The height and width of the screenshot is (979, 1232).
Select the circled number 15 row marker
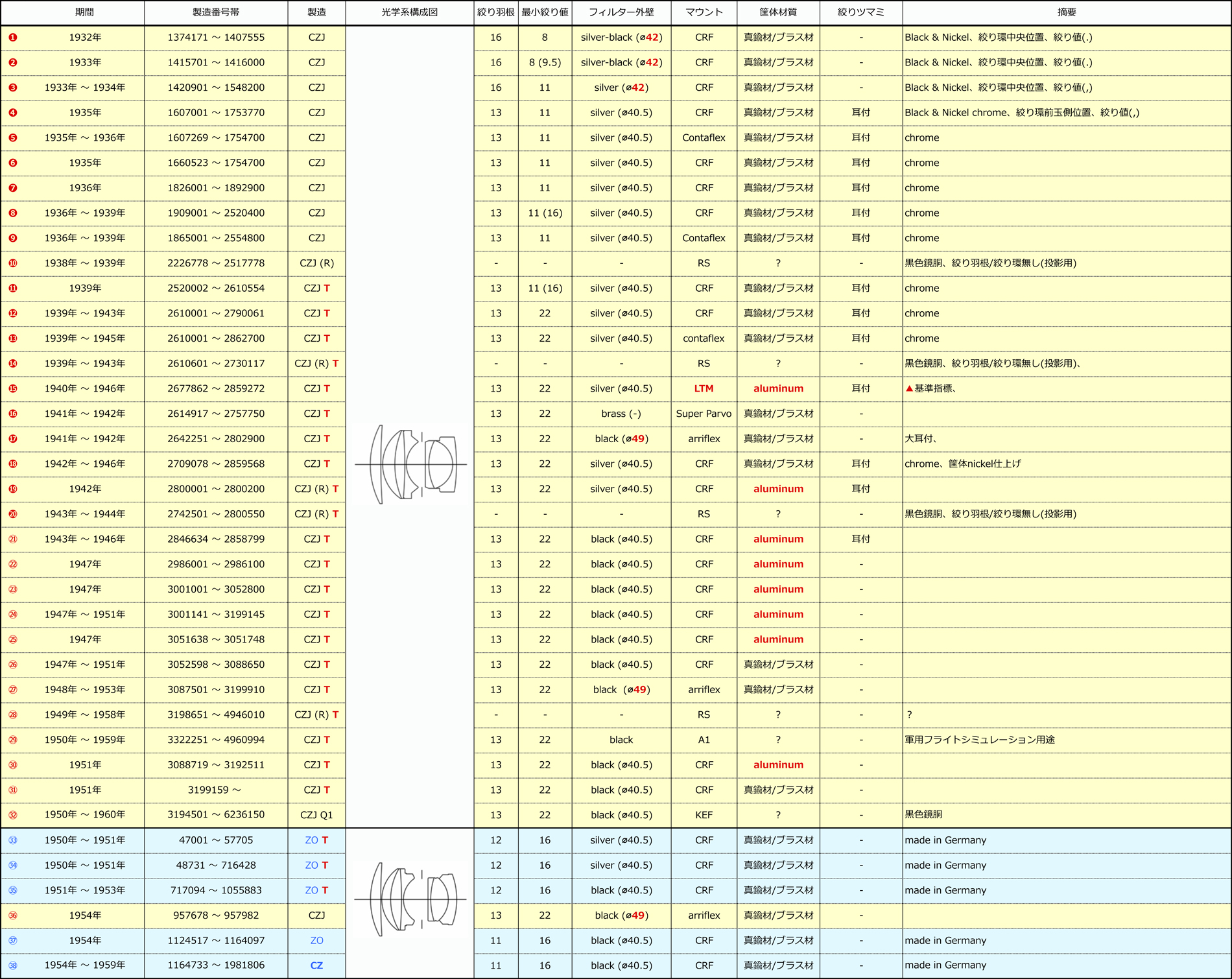(x=13, y=389)
